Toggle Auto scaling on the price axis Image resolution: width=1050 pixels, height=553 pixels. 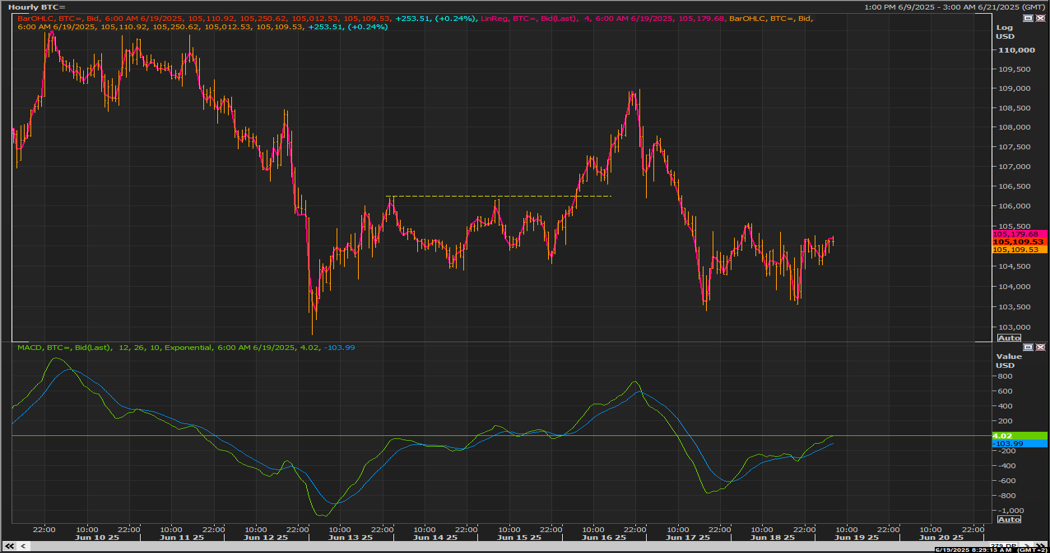1008,338
